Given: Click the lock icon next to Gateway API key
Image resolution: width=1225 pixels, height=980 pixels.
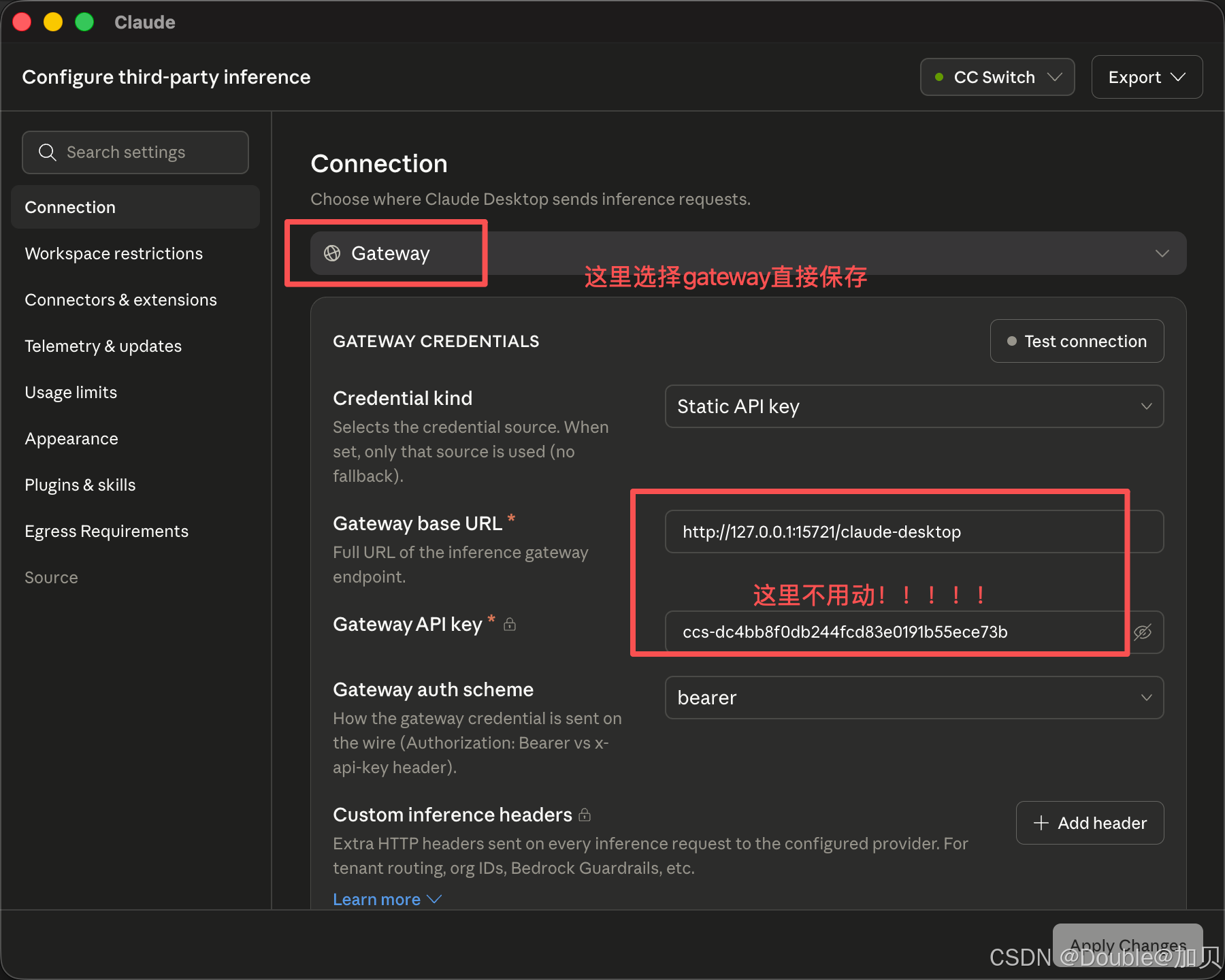Looking at the screenshot, I should (x=510, y=623).
